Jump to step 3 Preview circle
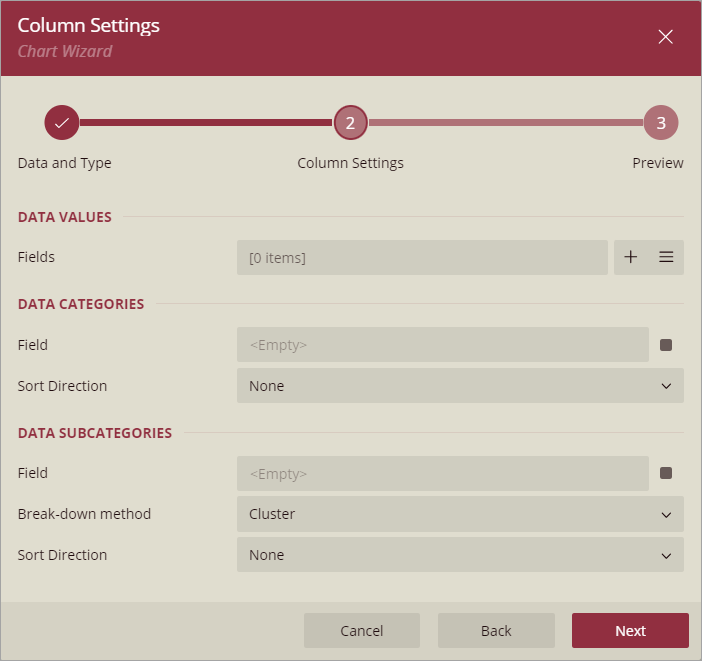 [x=661, y=123]
